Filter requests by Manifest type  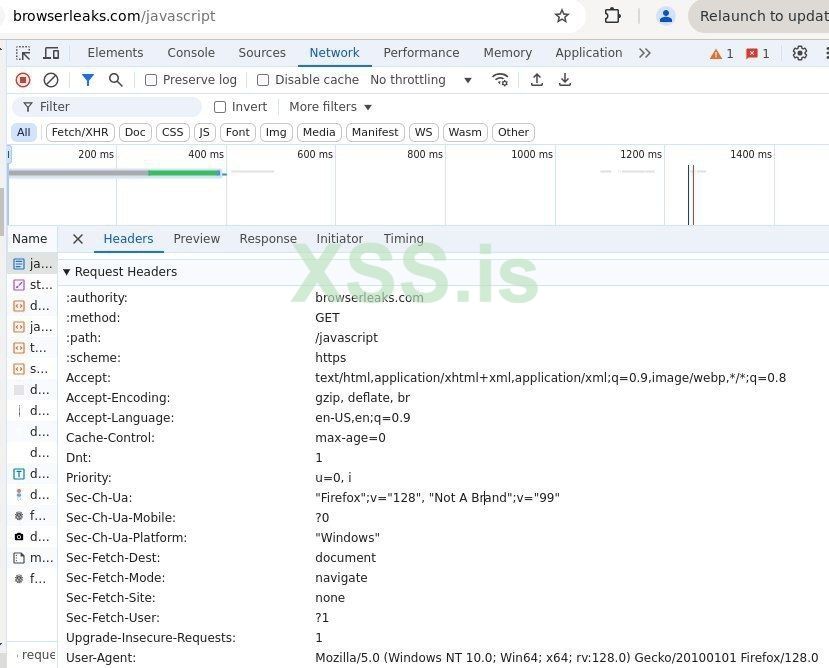375,132
